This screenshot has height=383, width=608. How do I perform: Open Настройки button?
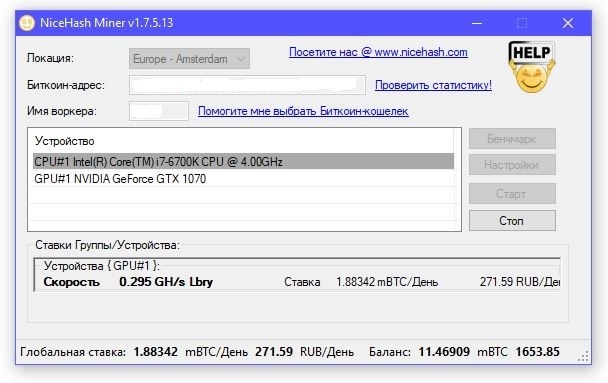coord(512,165)
